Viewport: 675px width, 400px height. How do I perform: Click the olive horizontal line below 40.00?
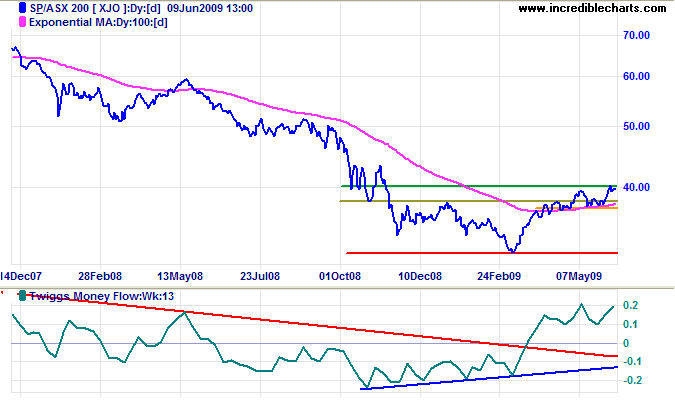coord(478,201)
